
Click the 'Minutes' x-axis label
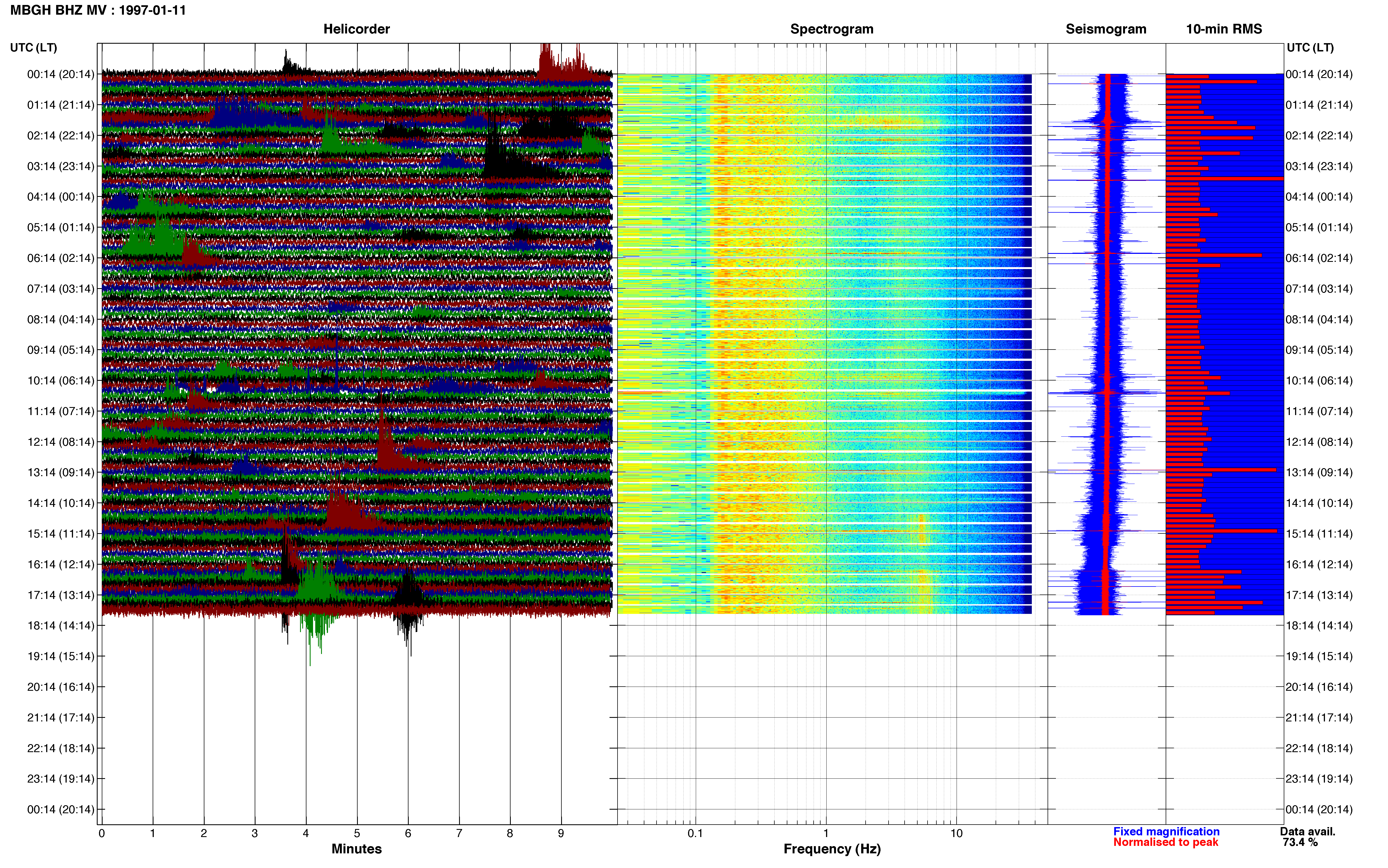[x=356, y=849]
